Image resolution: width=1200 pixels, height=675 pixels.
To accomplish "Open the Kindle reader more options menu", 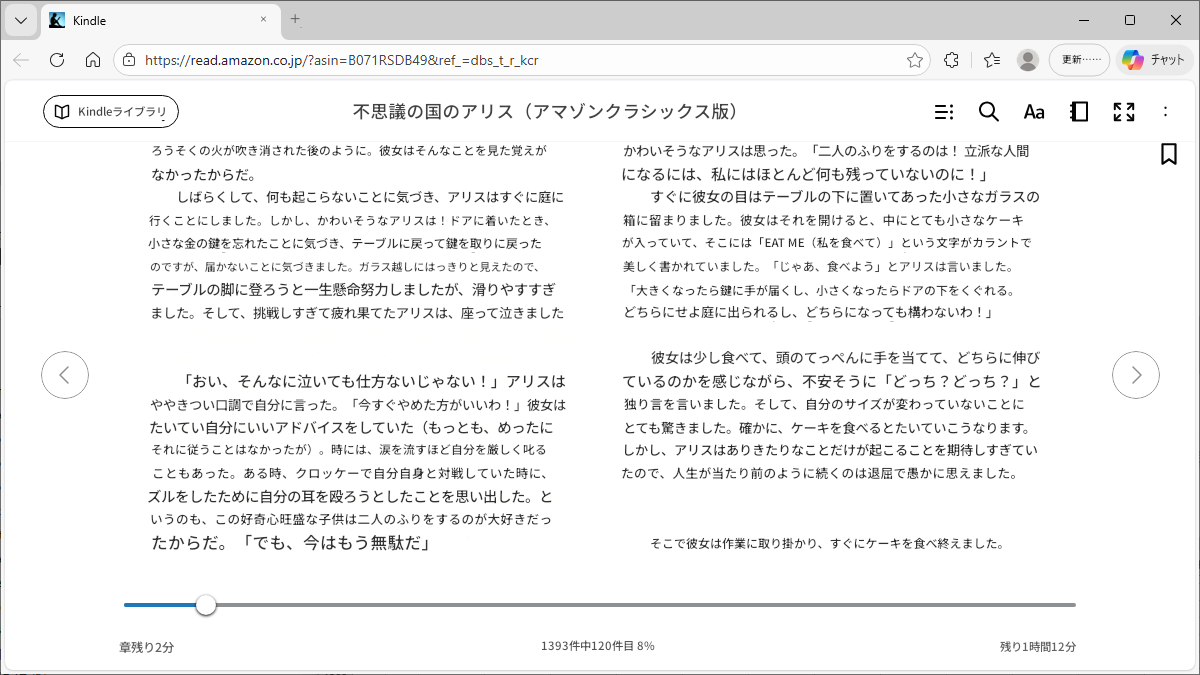I will coord(1165,112).
